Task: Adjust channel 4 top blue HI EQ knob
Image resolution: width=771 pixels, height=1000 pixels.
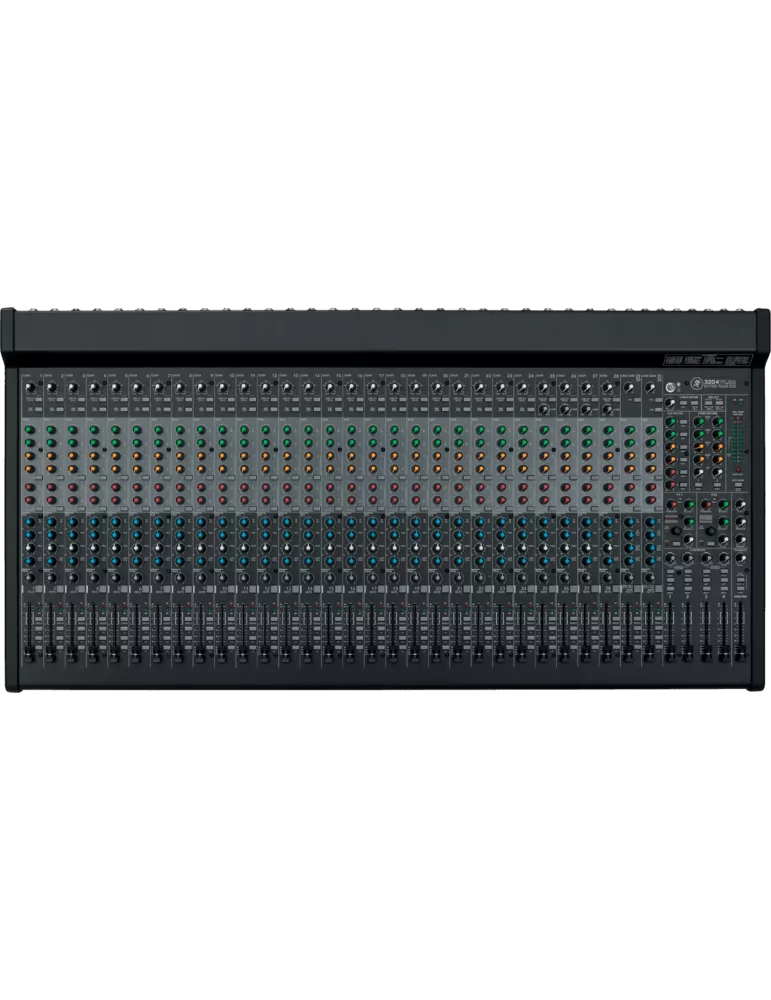Action: coord(93,522)
